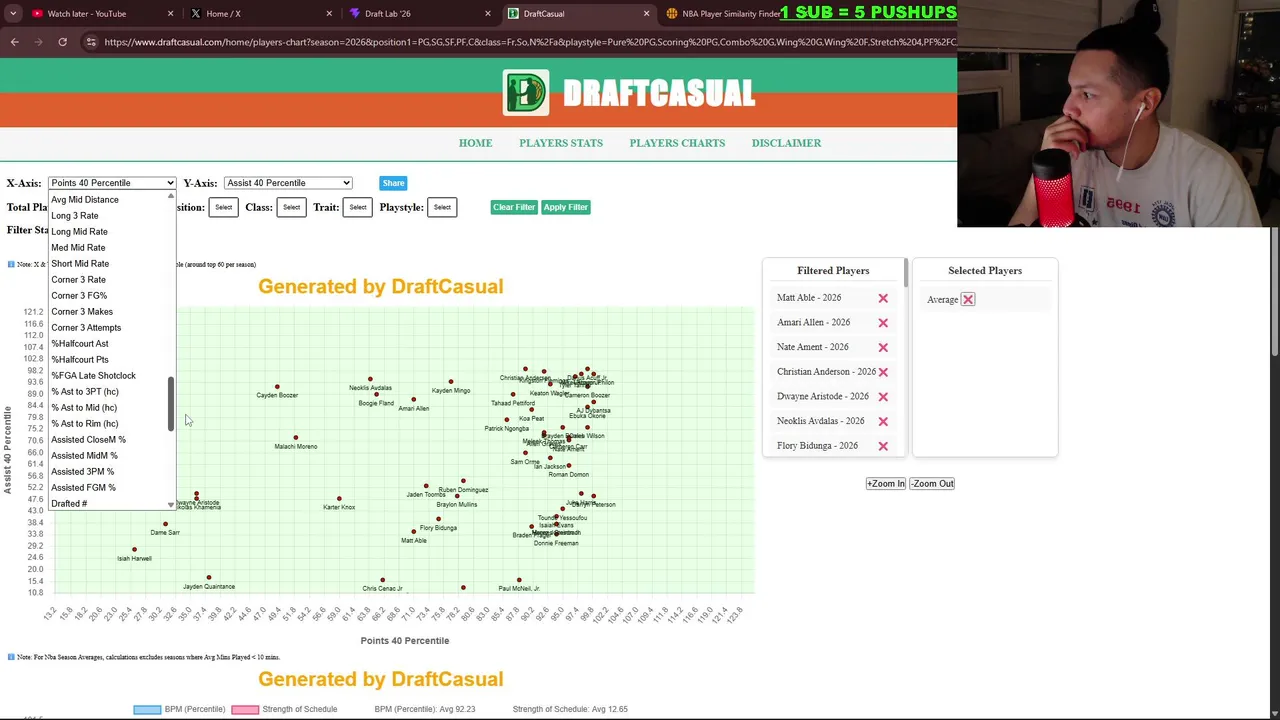
Task: Reload the DraftCasual page
Action: click(x=62, y=42)
